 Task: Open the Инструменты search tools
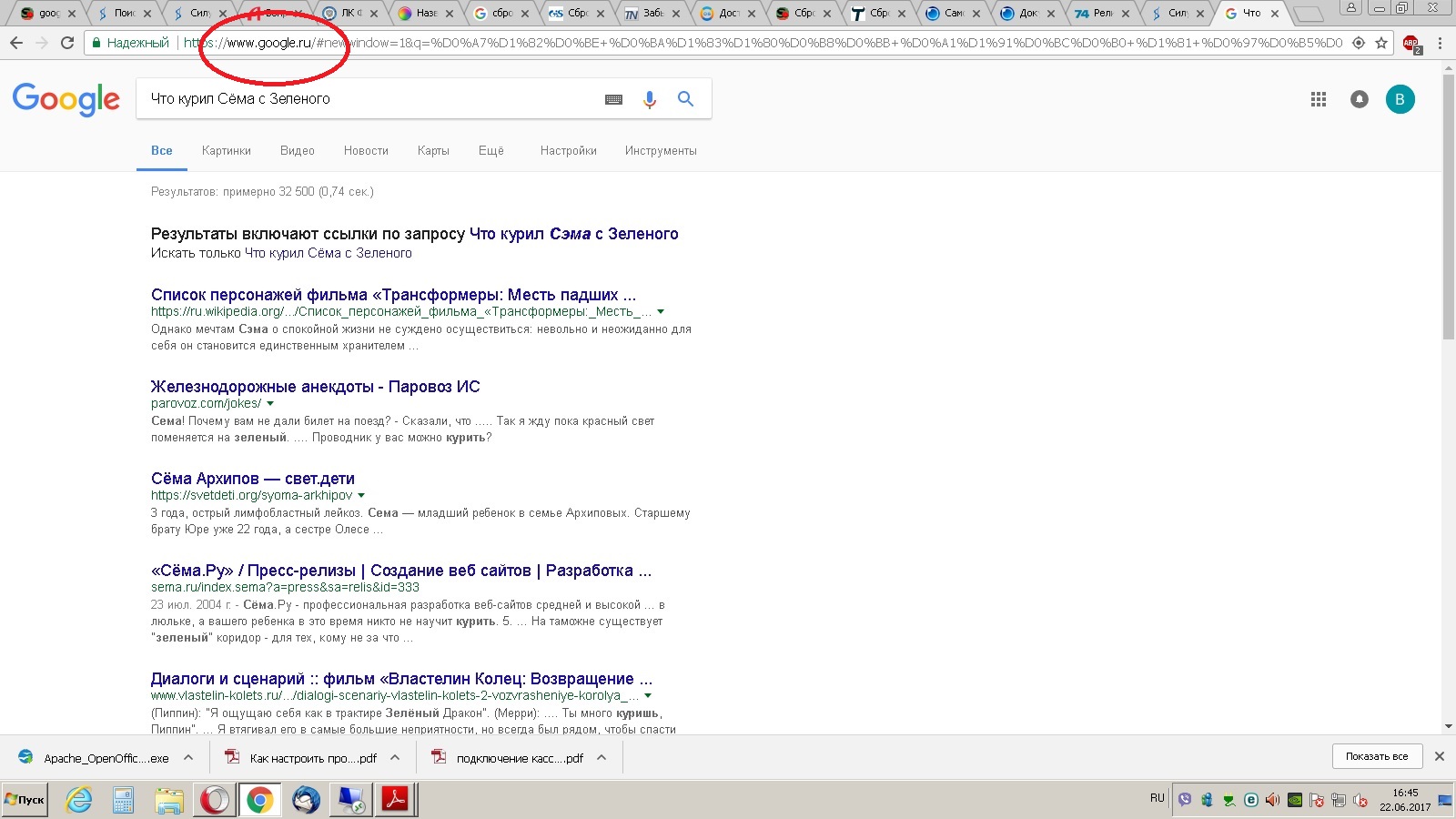(x=661, y=151)
